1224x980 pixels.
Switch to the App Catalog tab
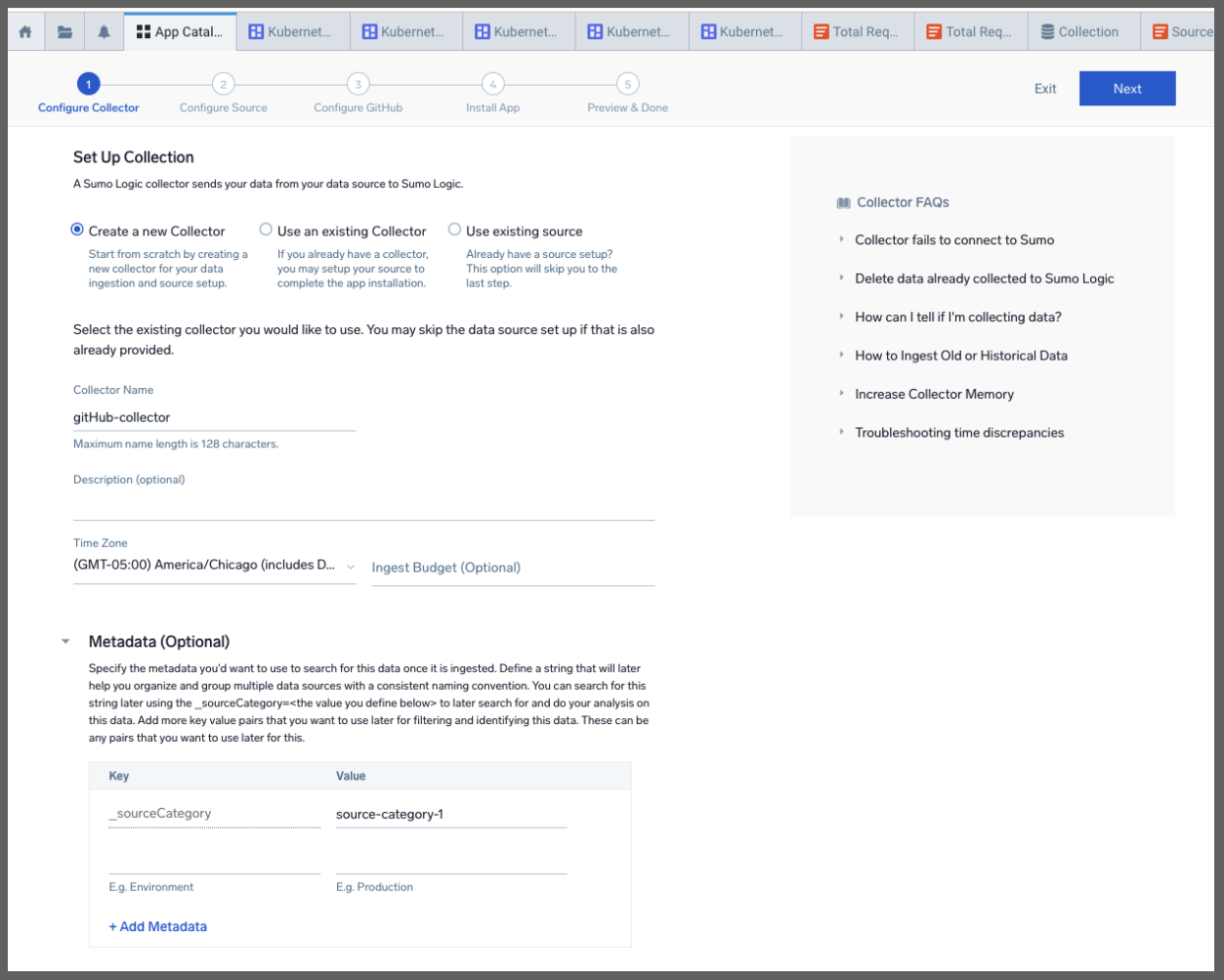coord(181,31)
